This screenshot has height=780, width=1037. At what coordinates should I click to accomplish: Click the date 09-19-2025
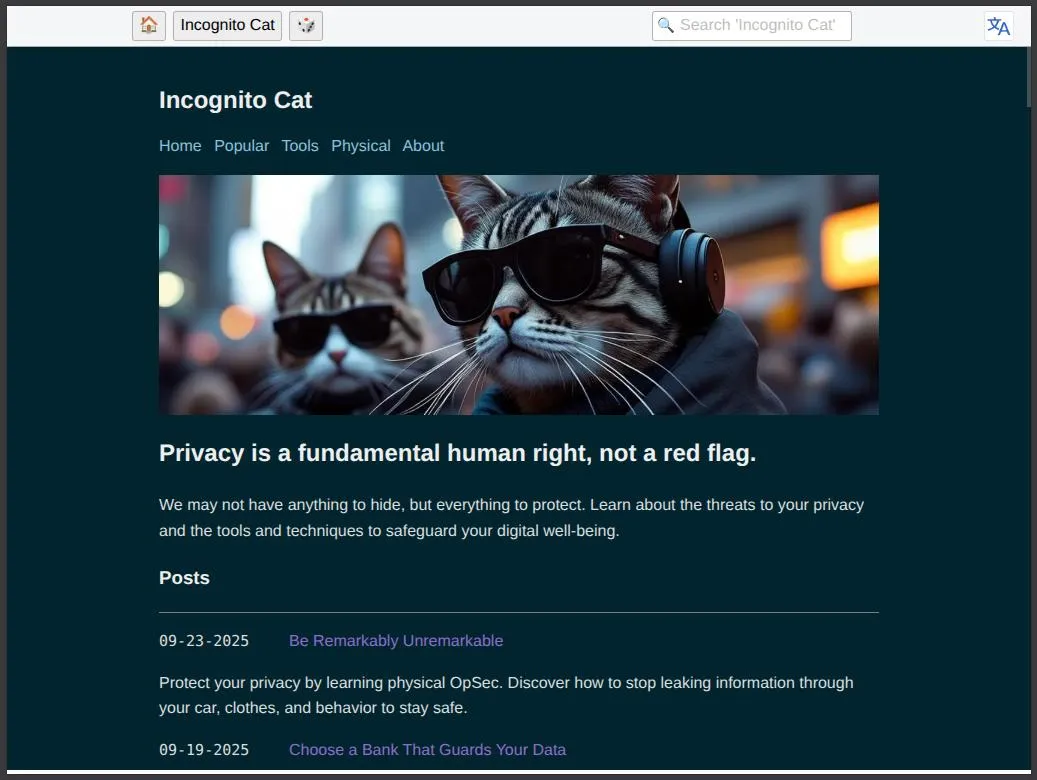click(x=204, y=750)
